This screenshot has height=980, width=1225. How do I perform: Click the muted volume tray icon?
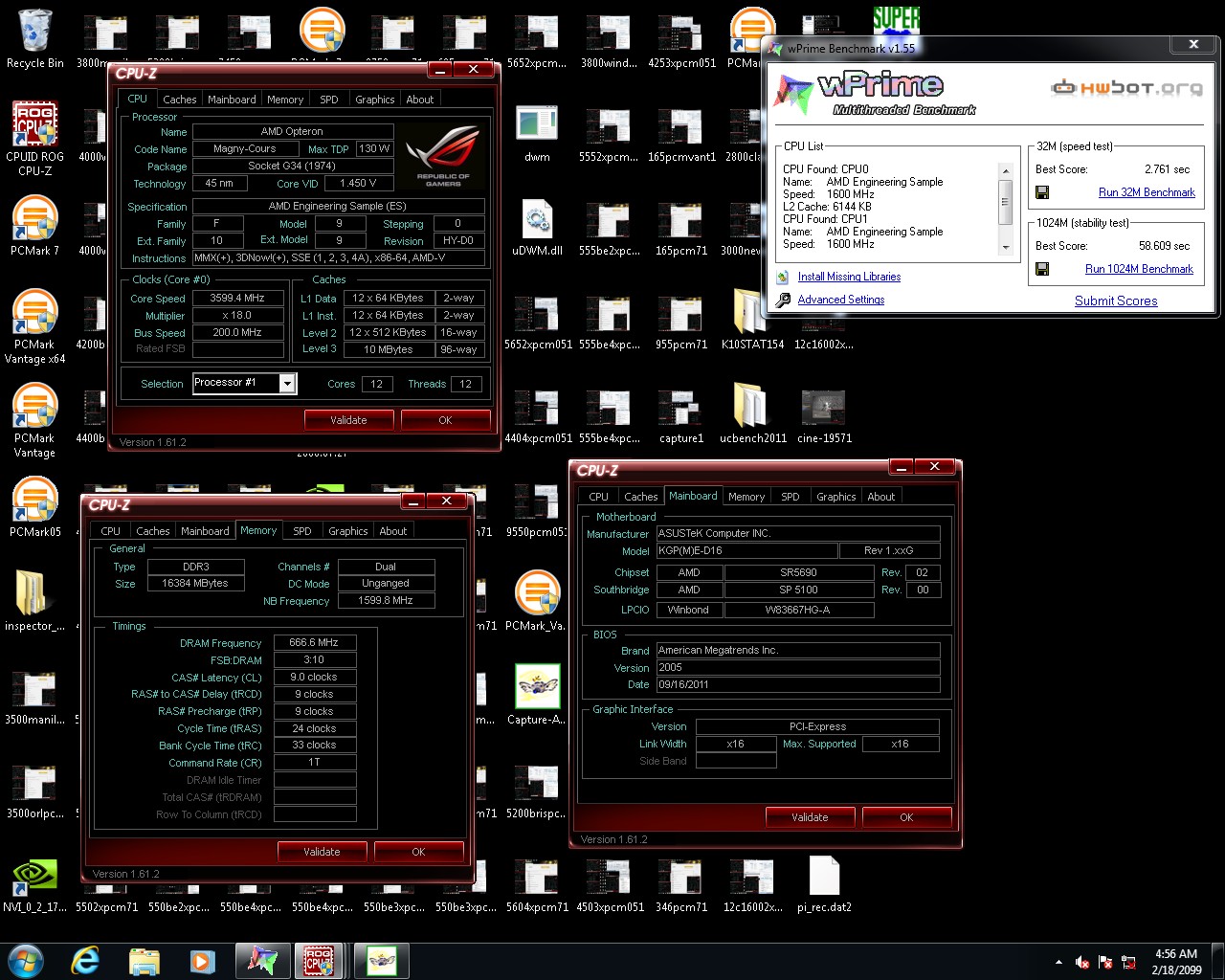coord(1083,962)
